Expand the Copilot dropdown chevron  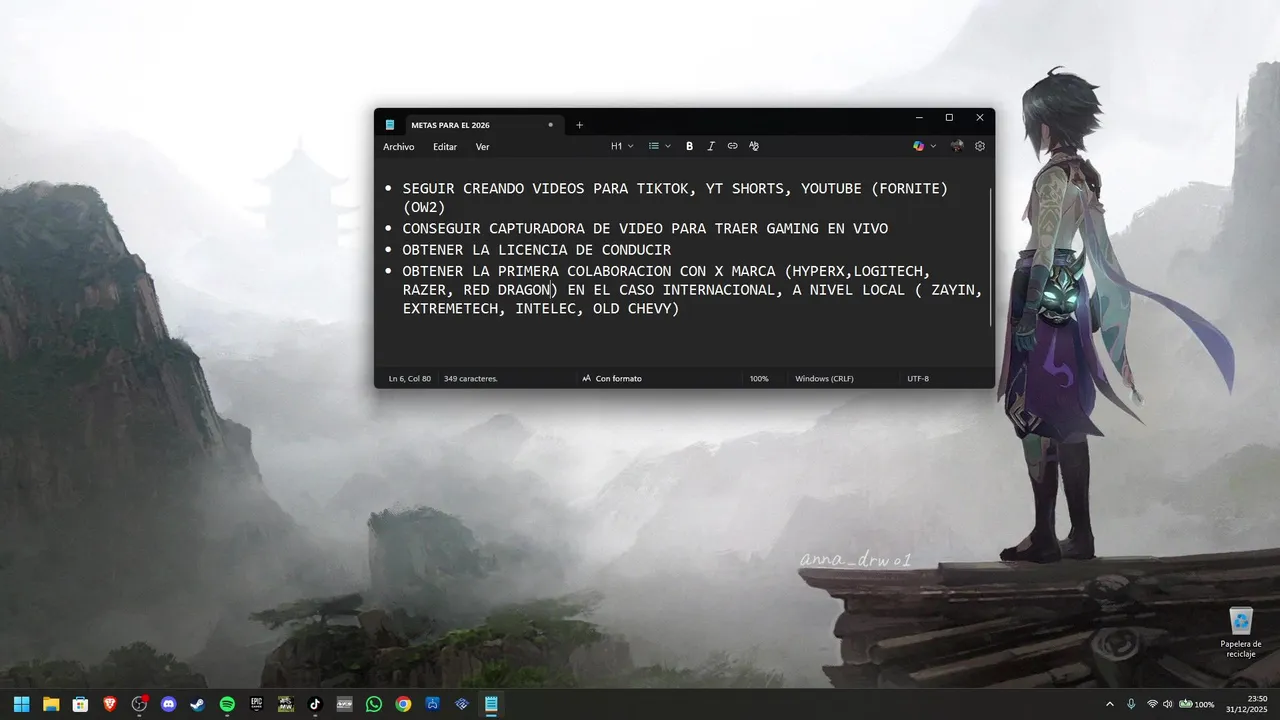(x=934, y=146)
